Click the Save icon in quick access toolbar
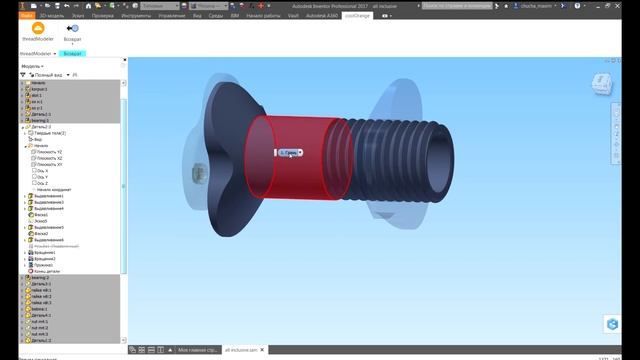The width and height of the screenshot is (640, 360). click(x=58, y=6)
